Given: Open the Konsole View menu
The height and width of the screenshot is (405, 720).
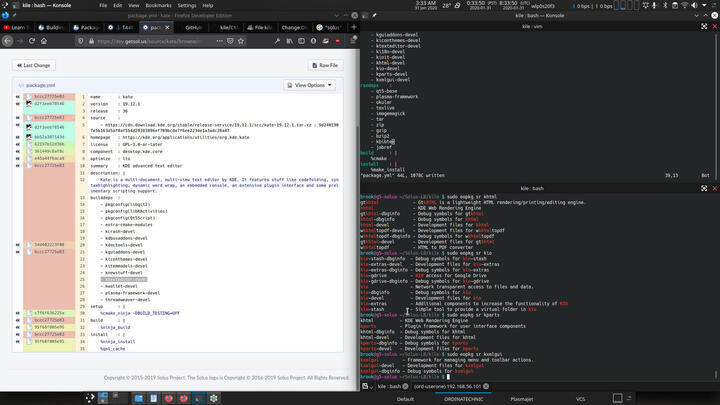Looking at the screenshot, I should [134, 6].
